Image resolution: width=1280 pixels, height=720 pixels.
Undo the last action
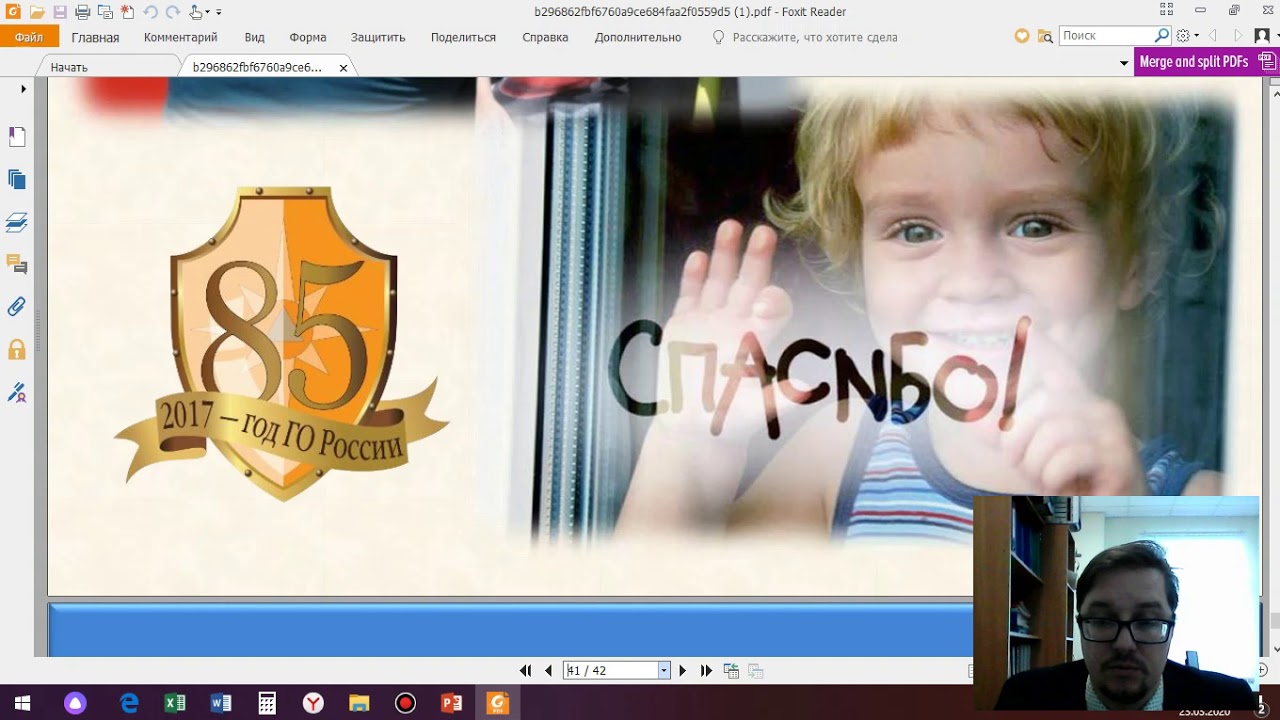coord(150,12)
